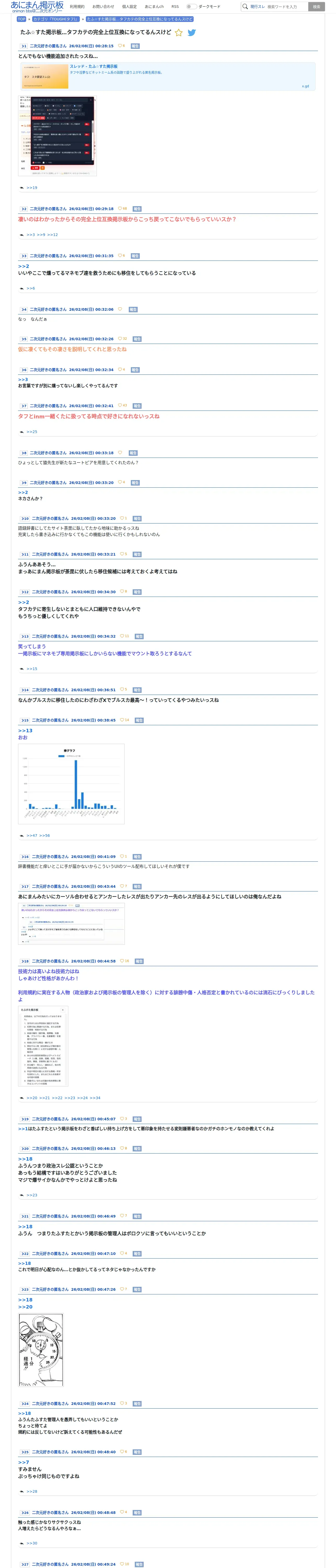Follow the >>56 reply anchor under post 15
336x1568 pixels.
(44, 836)
